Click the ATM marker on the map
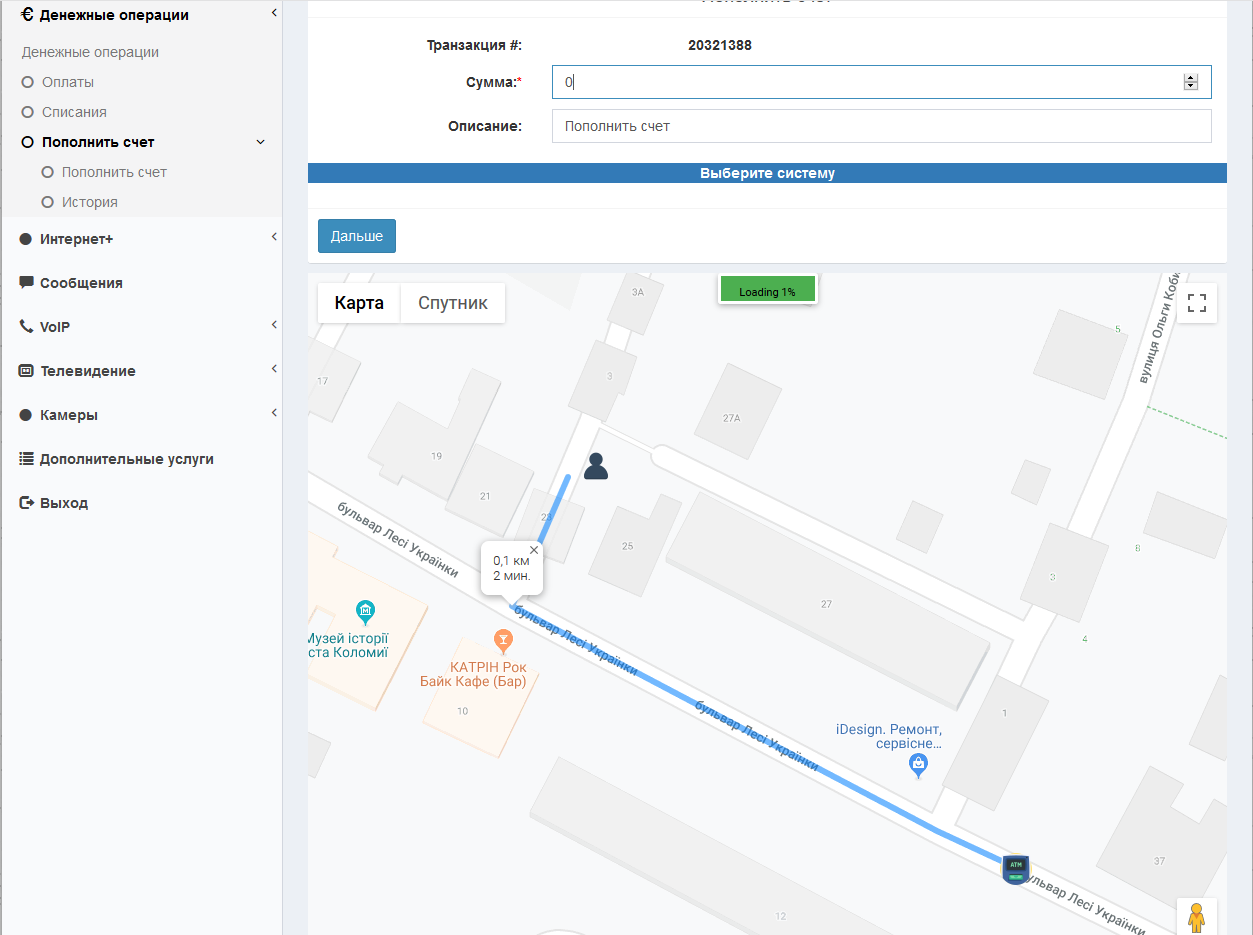Image resolution: width=1253 pixels, height=935 pixels. pos(1015,869)
